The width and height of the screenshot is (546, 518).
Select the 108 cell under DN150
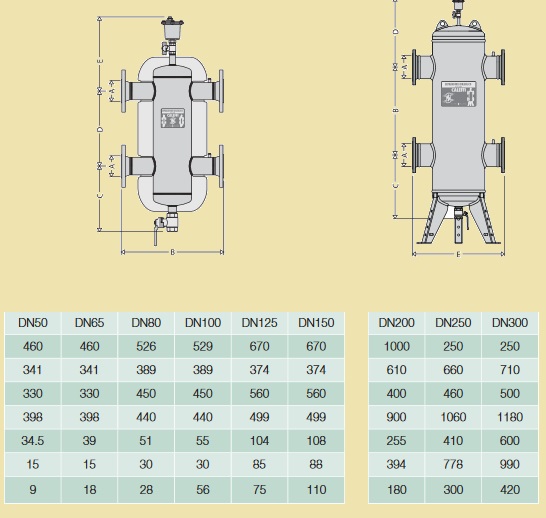pos(316,441)
